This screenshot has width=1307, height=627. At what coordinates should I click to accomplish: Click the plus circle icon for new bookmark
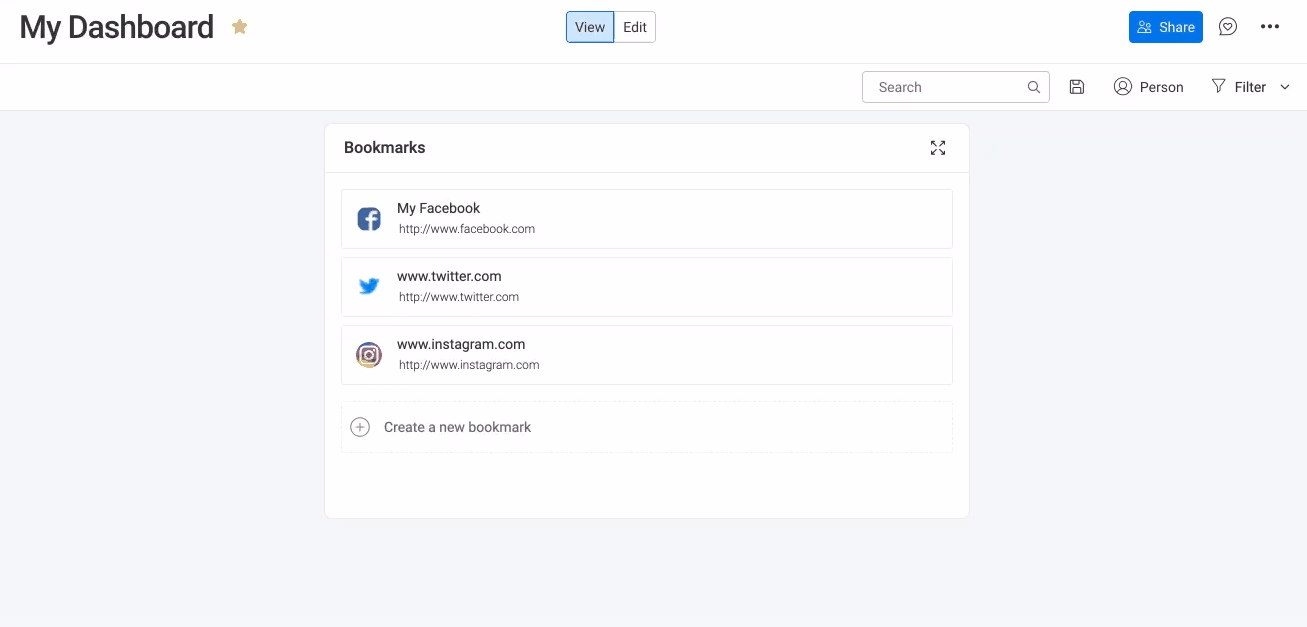(360, 427)
